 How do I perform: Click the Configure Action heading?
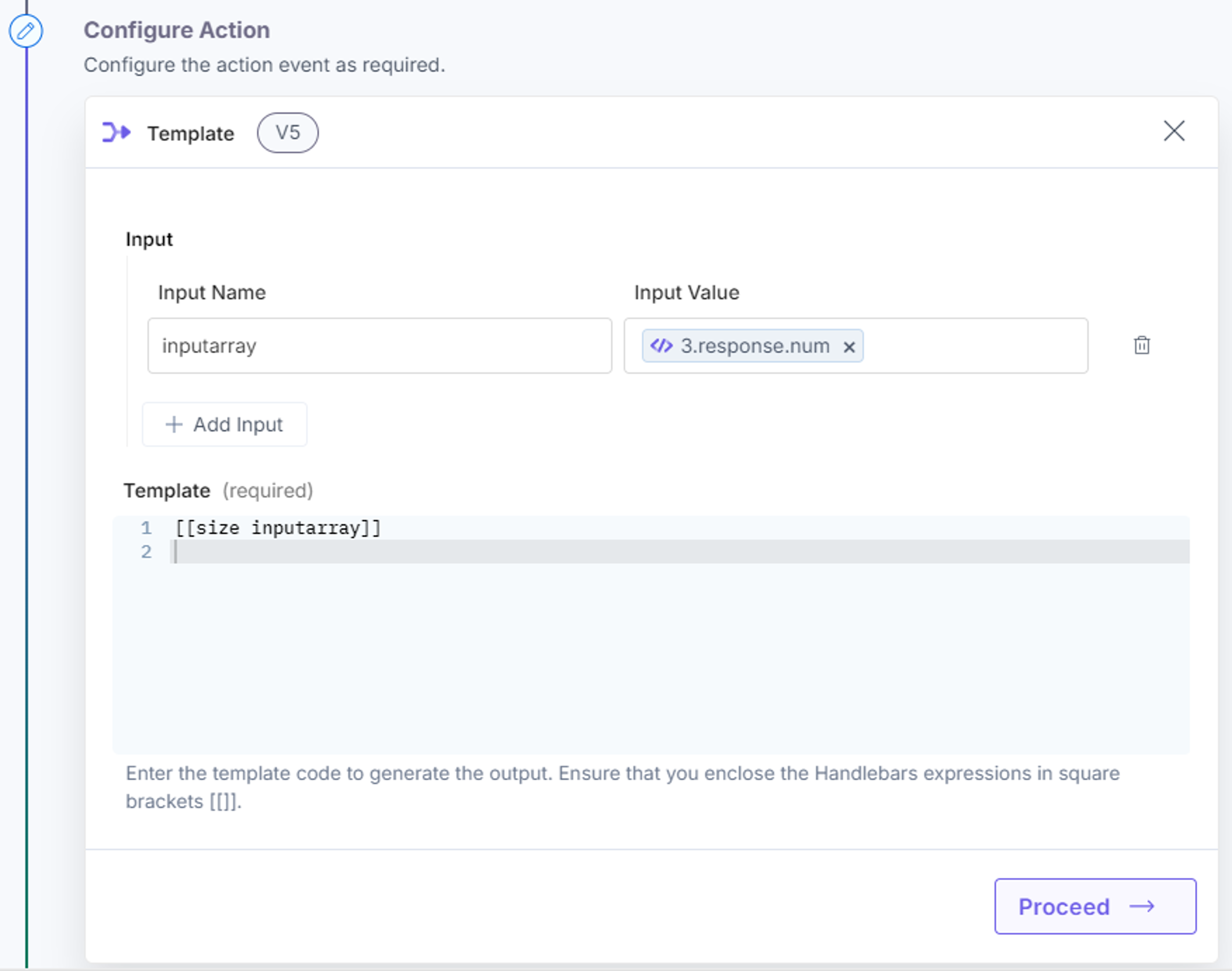point(177,30)
